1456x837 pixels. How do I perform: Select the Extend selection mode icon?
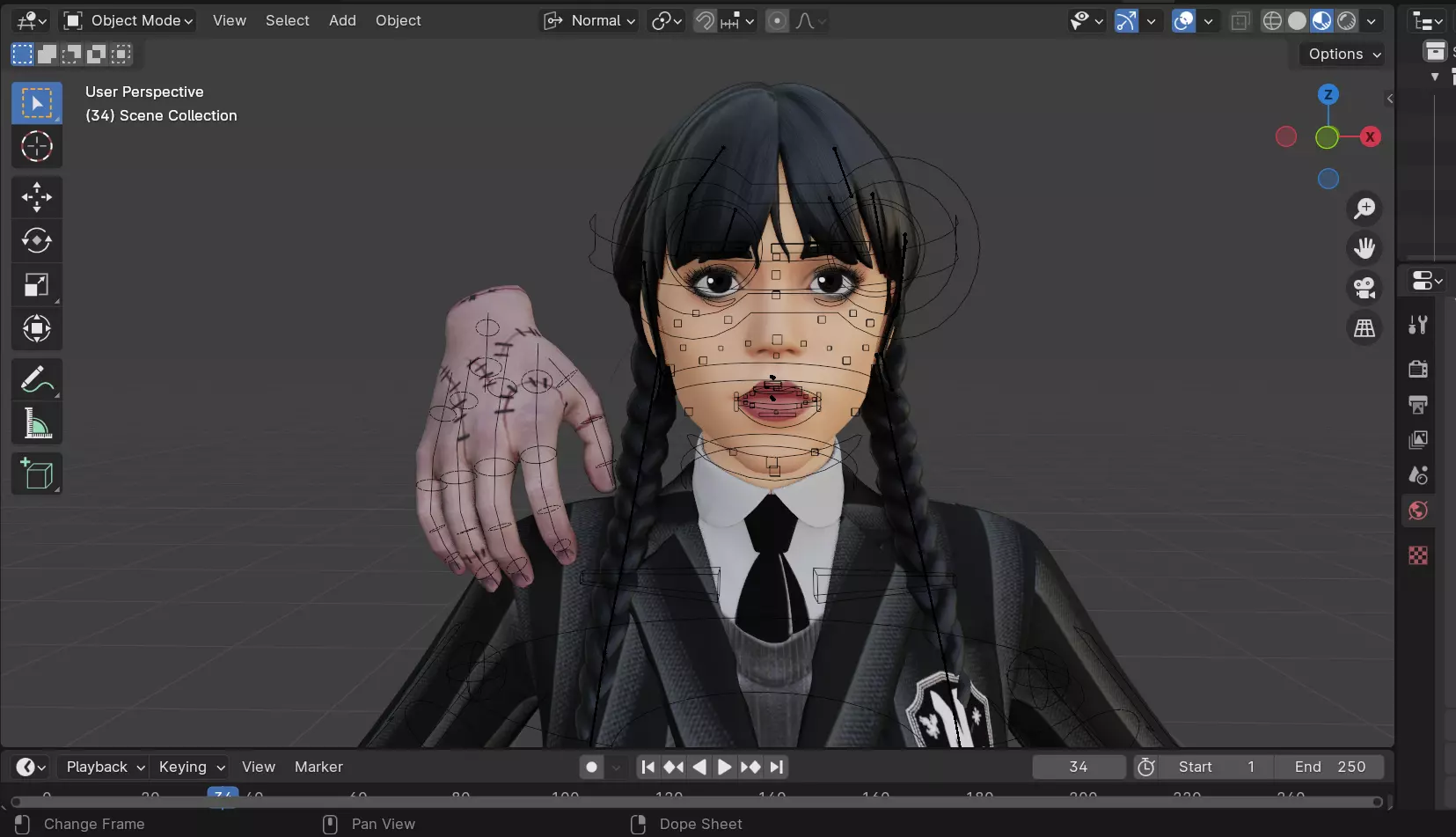coord(47,55)
